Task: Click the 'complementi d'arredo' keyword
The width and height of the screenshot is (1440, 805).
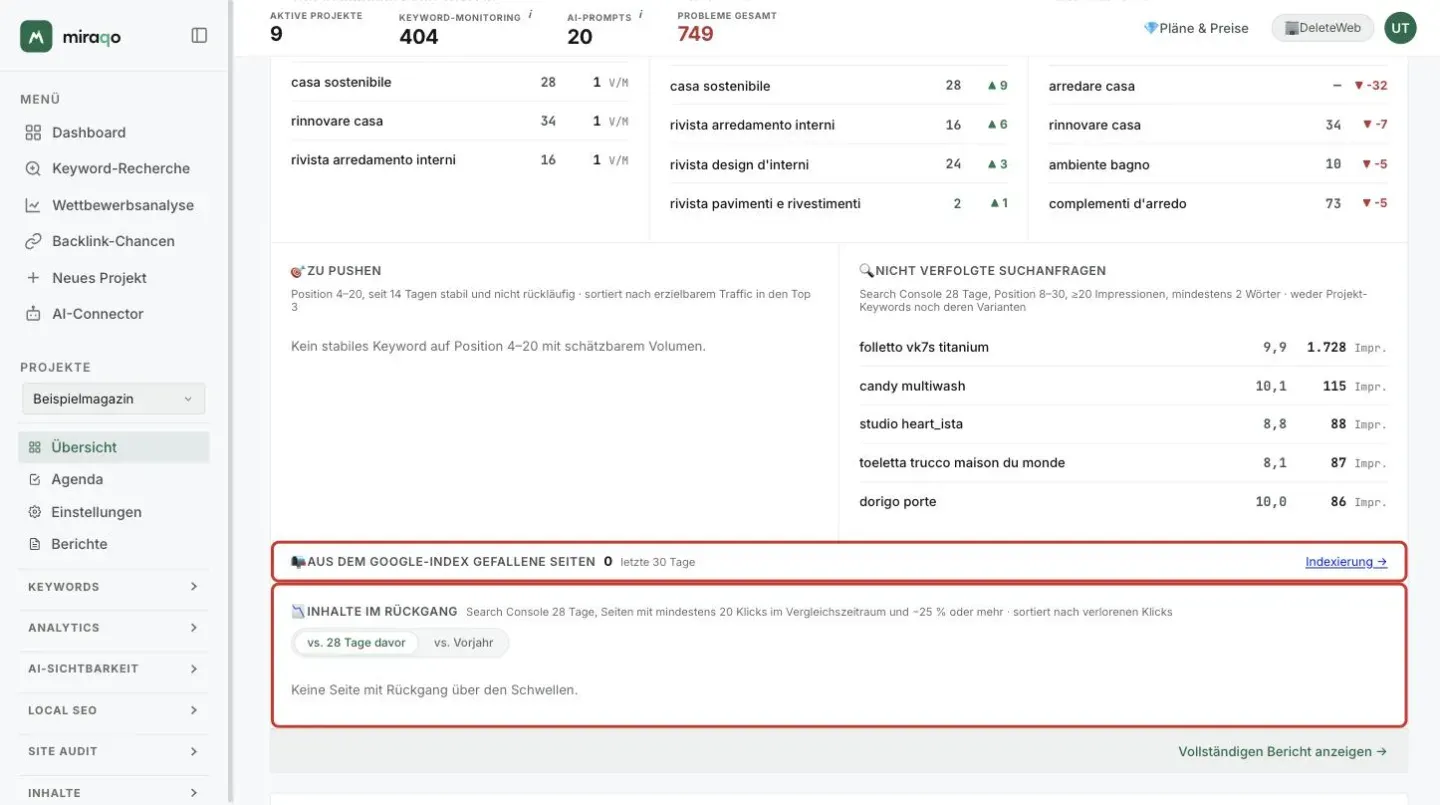Action: point(1118,204)
